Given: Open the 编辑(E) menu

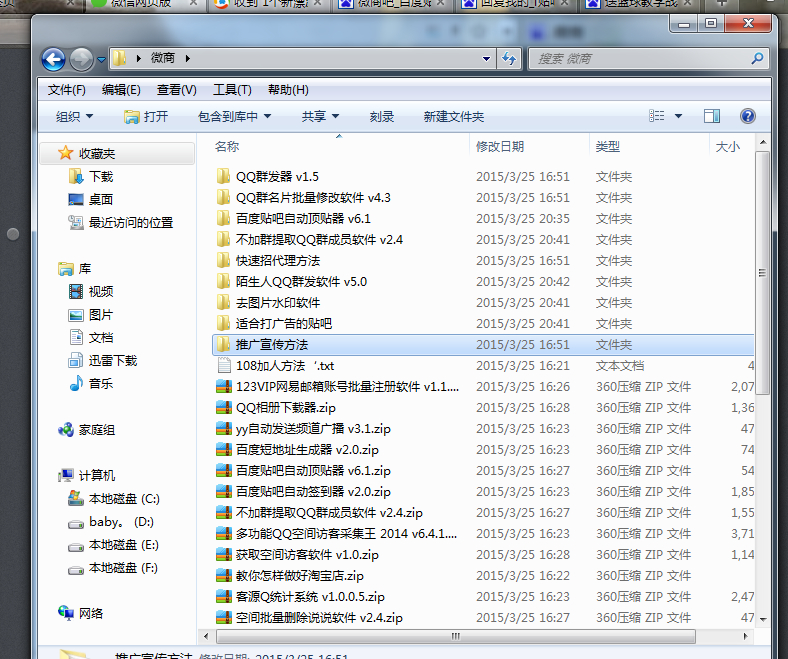Looking at the screenshot, I should (121, 90).
